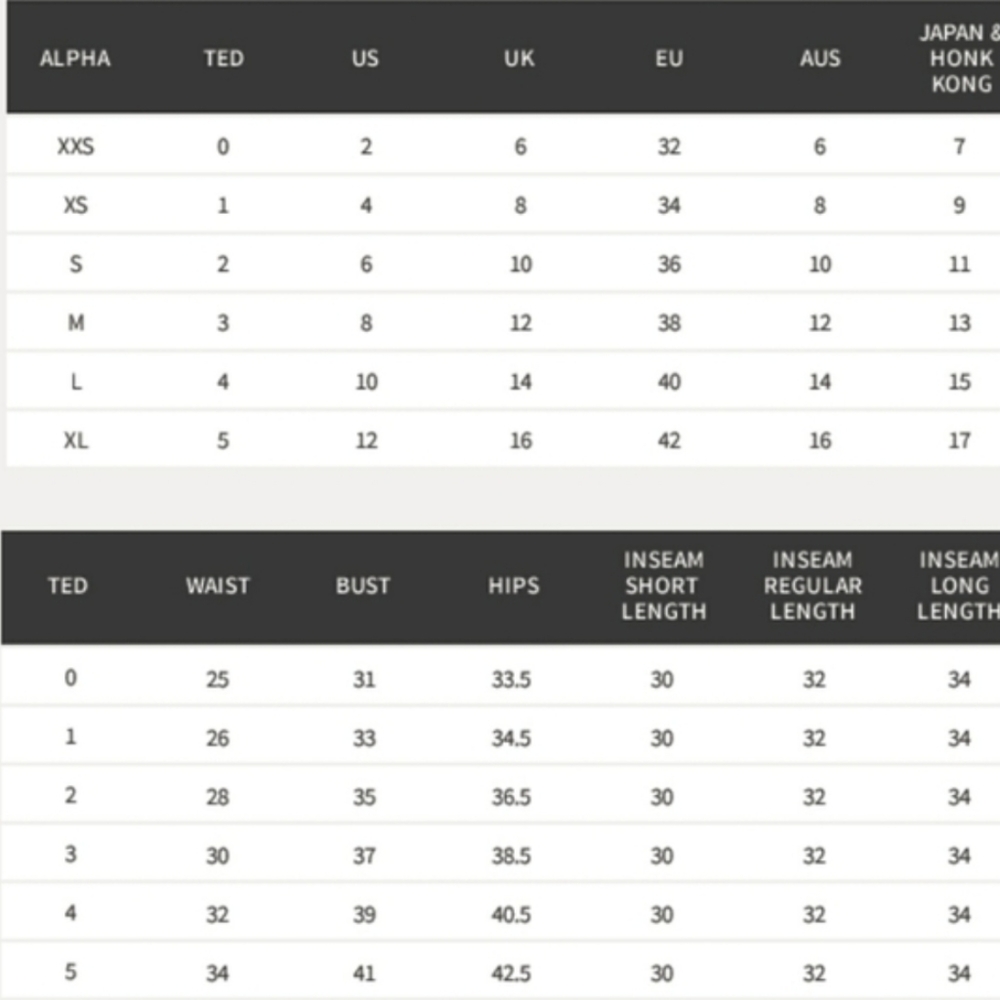This screenshot has width=1000, height=1000.
Task: Select the EU column header
Action: click(x=669, y=59)
